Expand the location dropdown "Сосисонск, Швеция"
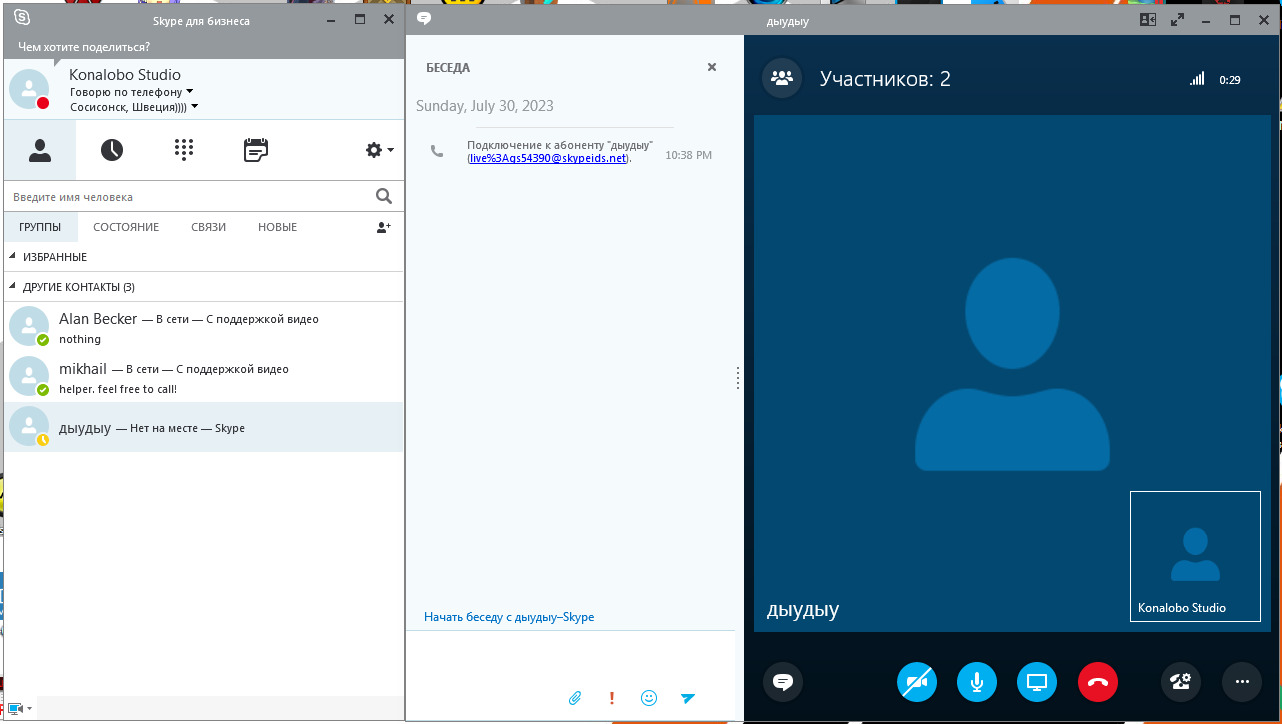1282x724 pixels. (x=133, y=107)
